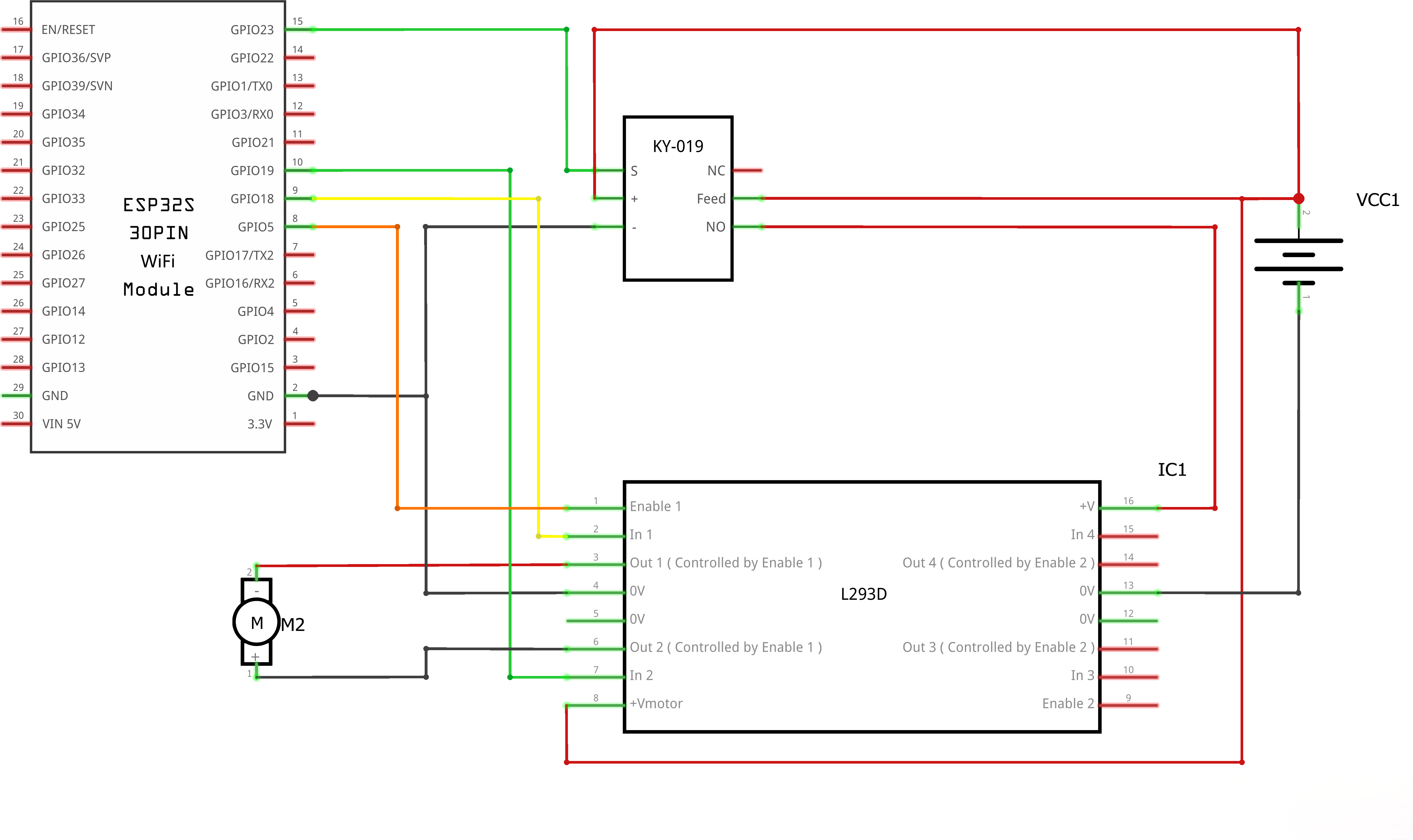Select the GPIO23 pin label
1413x840 pixels.
[252, 29]
